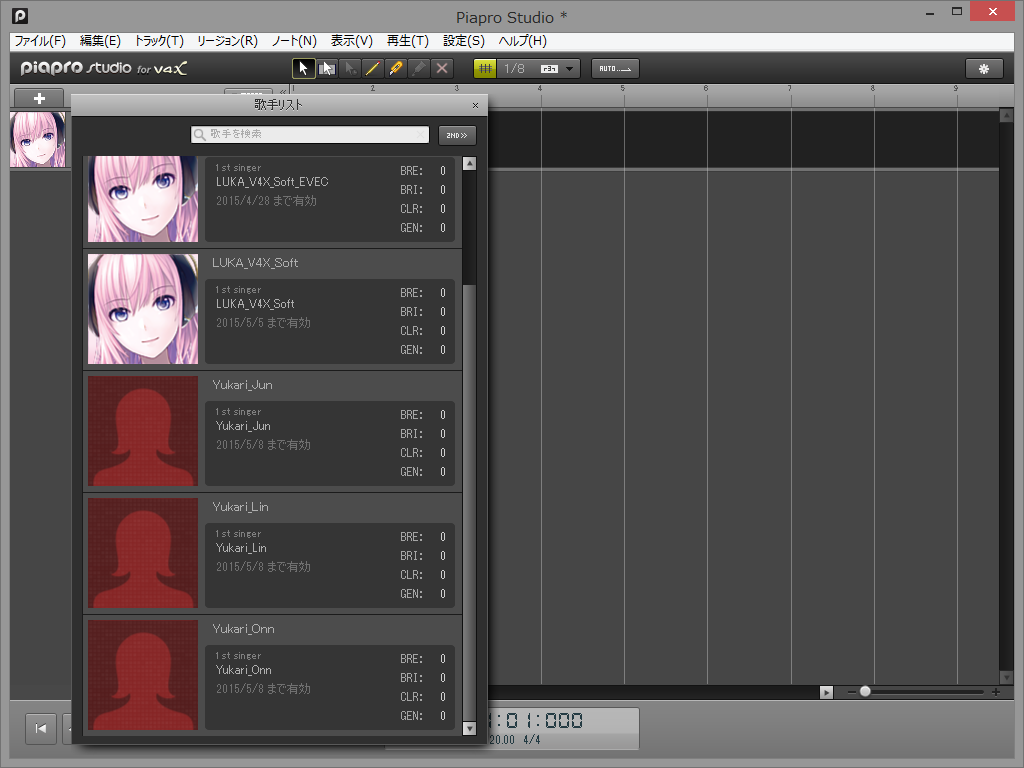Close the 歌手リスト singer list panel
This screenshot has width=1024, height=768.
pyautogui.click(x=475, y=105)
